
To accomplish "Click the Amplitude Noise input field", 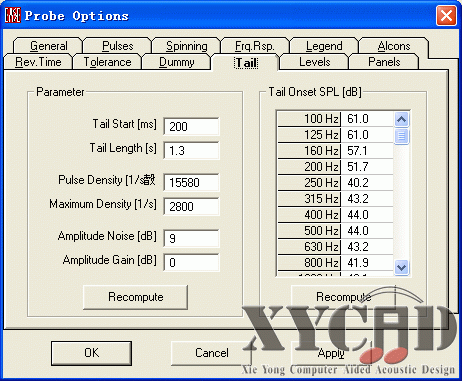I will click(x=191, y=239).
